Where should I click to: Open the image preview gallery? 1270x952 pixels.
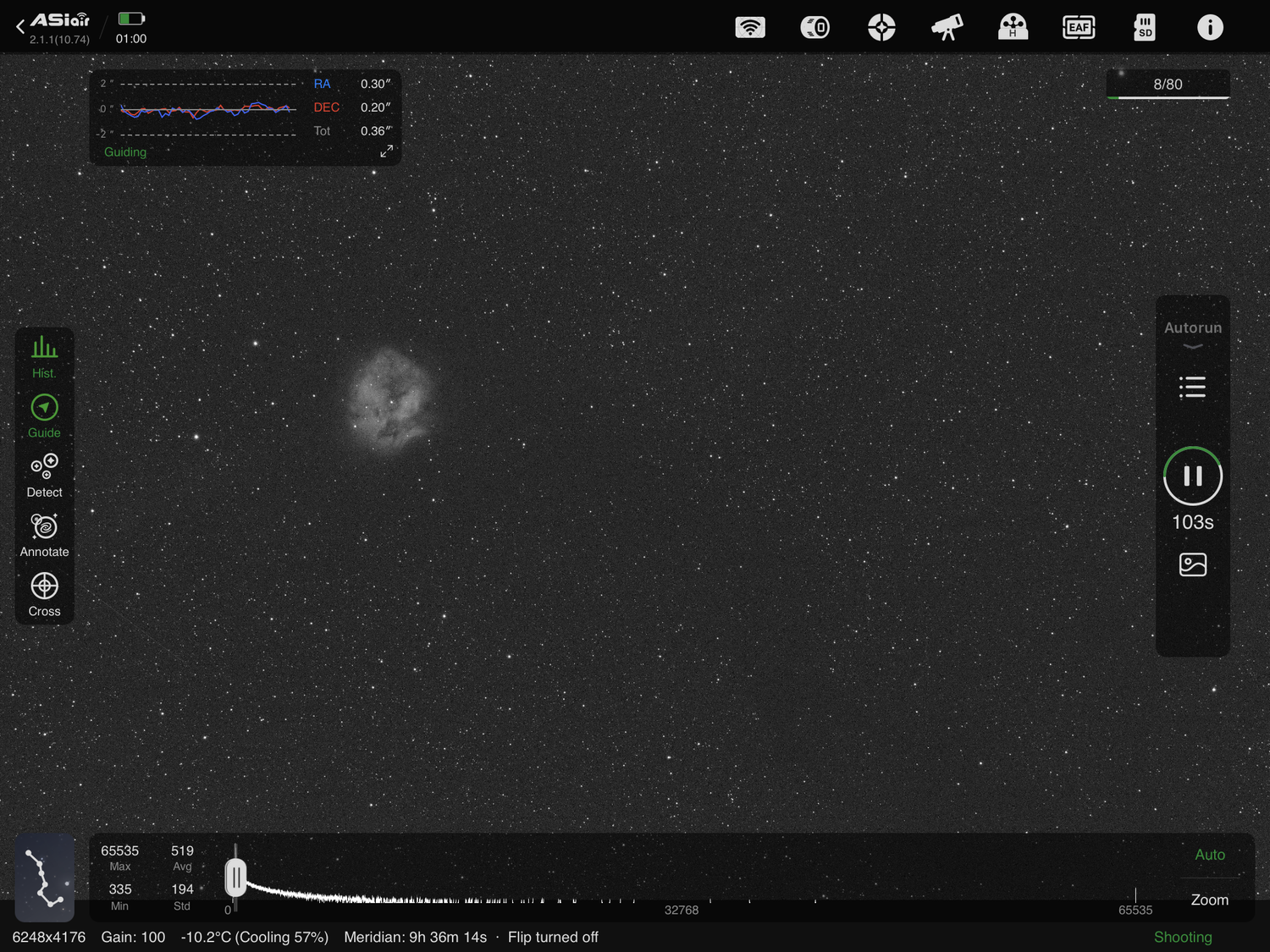(1193, 564)
